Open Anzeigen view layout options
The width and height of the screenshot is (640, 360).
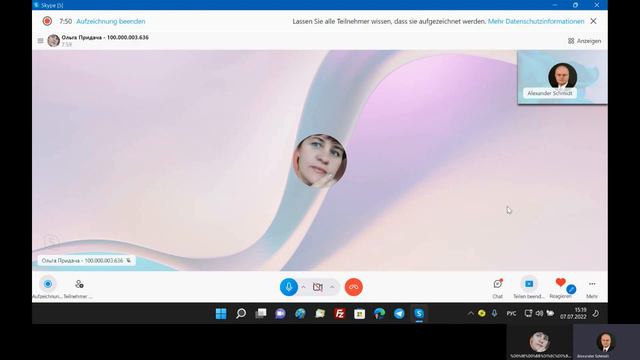point(584,41)
